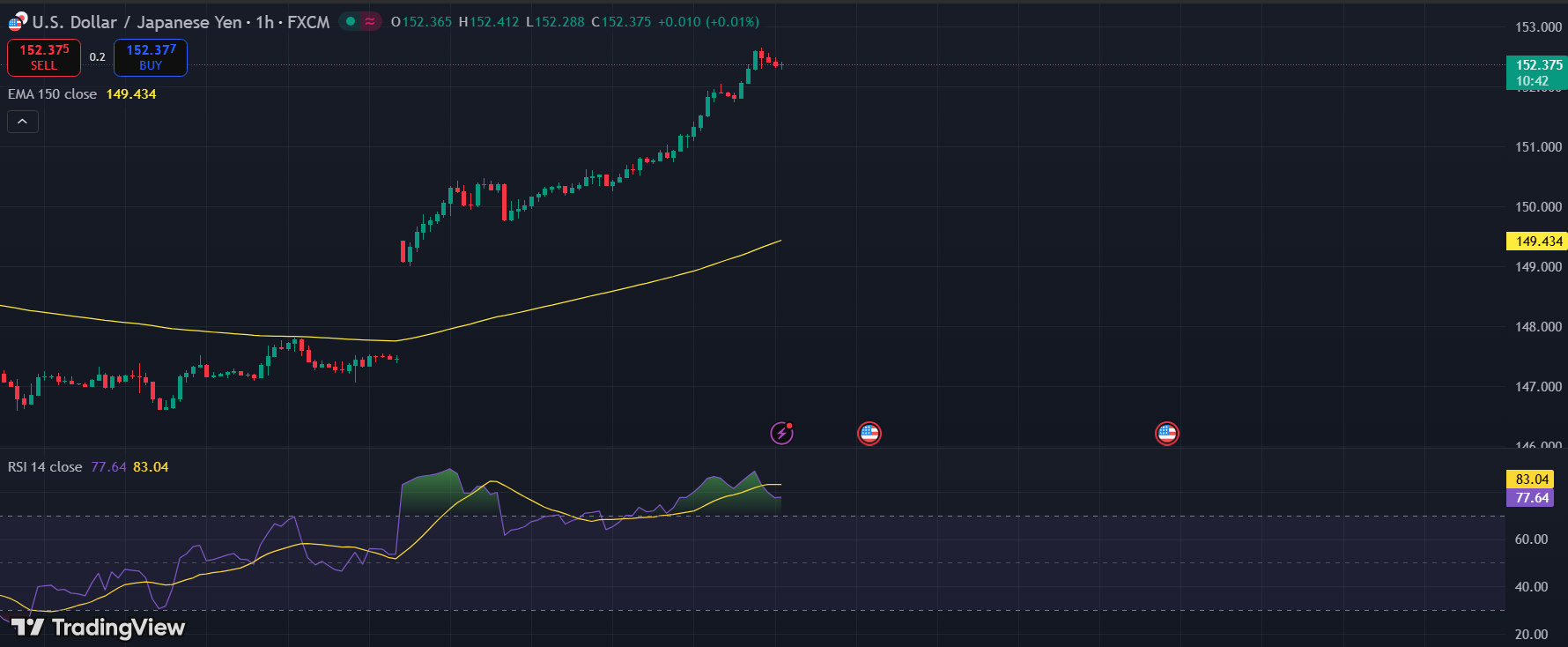The image size is (1568, 647).
Task: Click the USD/JPY currency flag icon
Action: pos(18,22)
